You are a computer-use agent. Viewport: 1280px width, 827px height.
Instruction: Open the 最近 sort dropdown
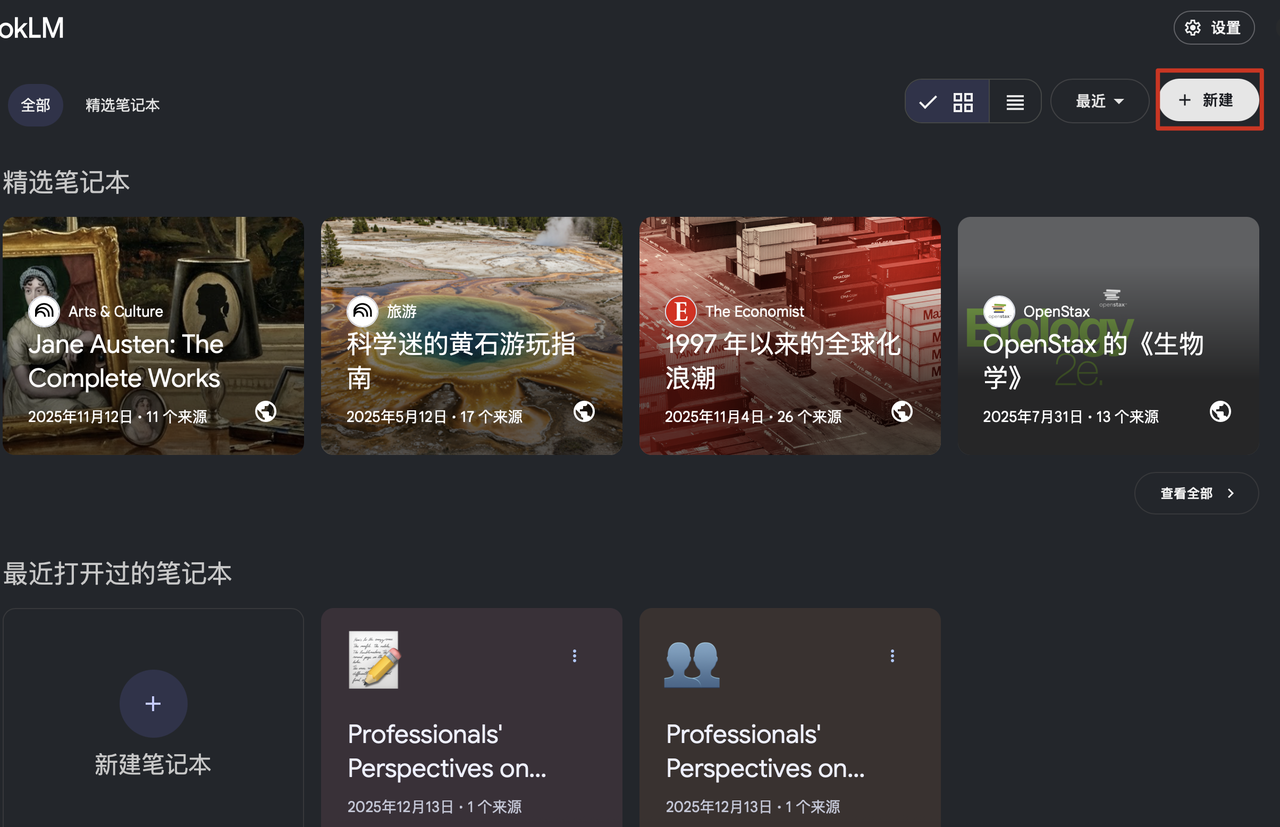[x=1099, y=101]
